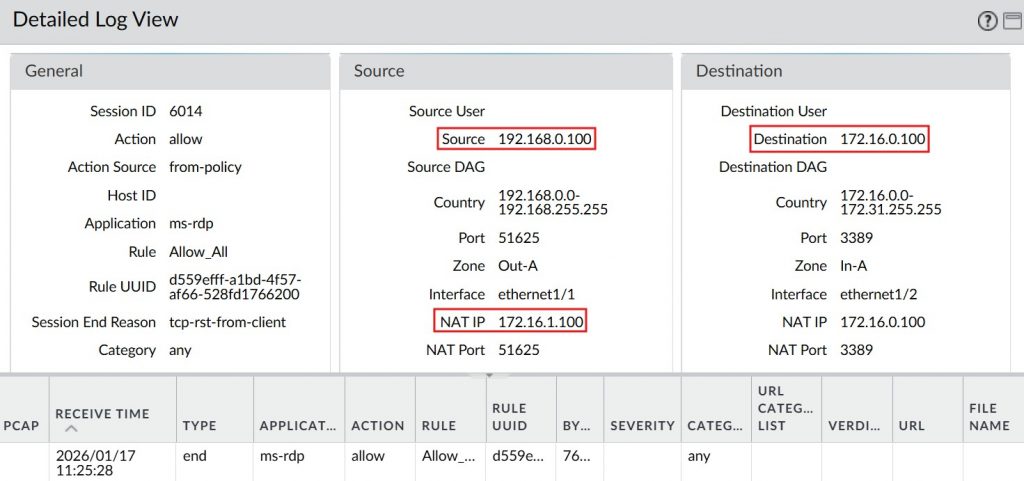1024x481 pixels.
Task: Click the SEVERITY column header
Action: (642, 425)
